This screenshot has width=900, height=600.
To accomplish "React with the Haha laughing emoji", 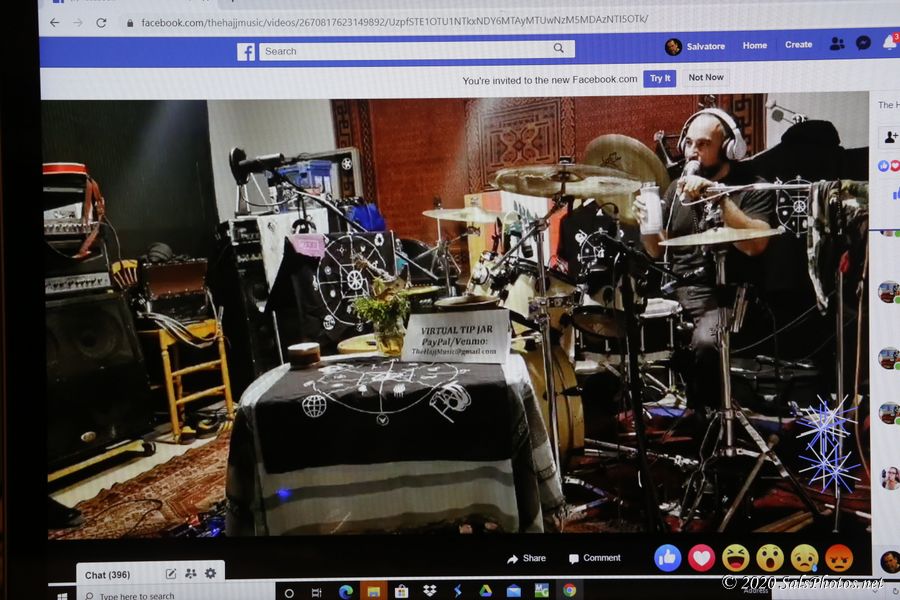I will 736,557.
